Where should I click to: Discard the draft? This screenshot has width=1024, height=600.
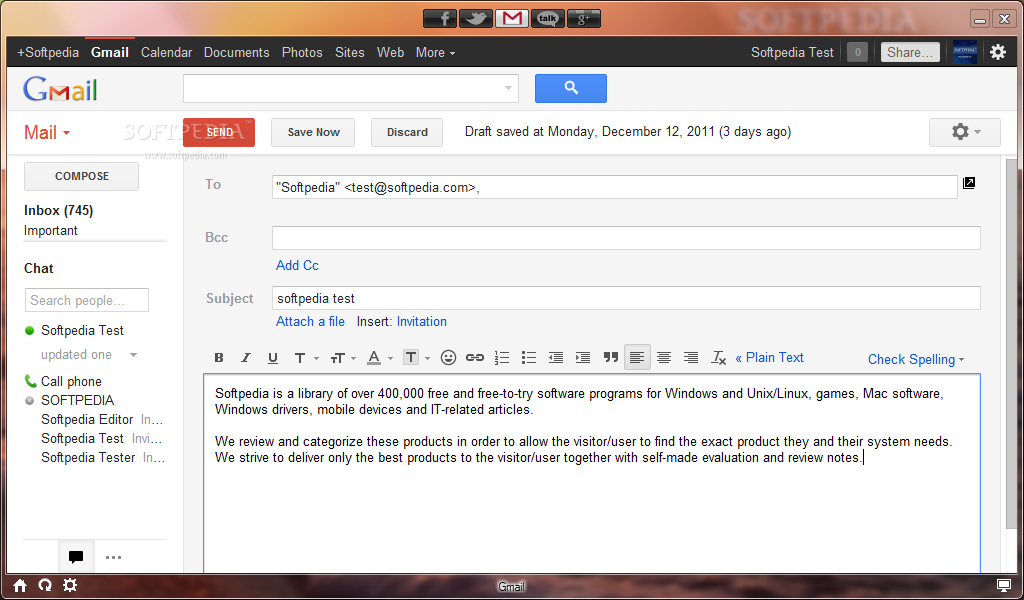(x=407, y=132)
